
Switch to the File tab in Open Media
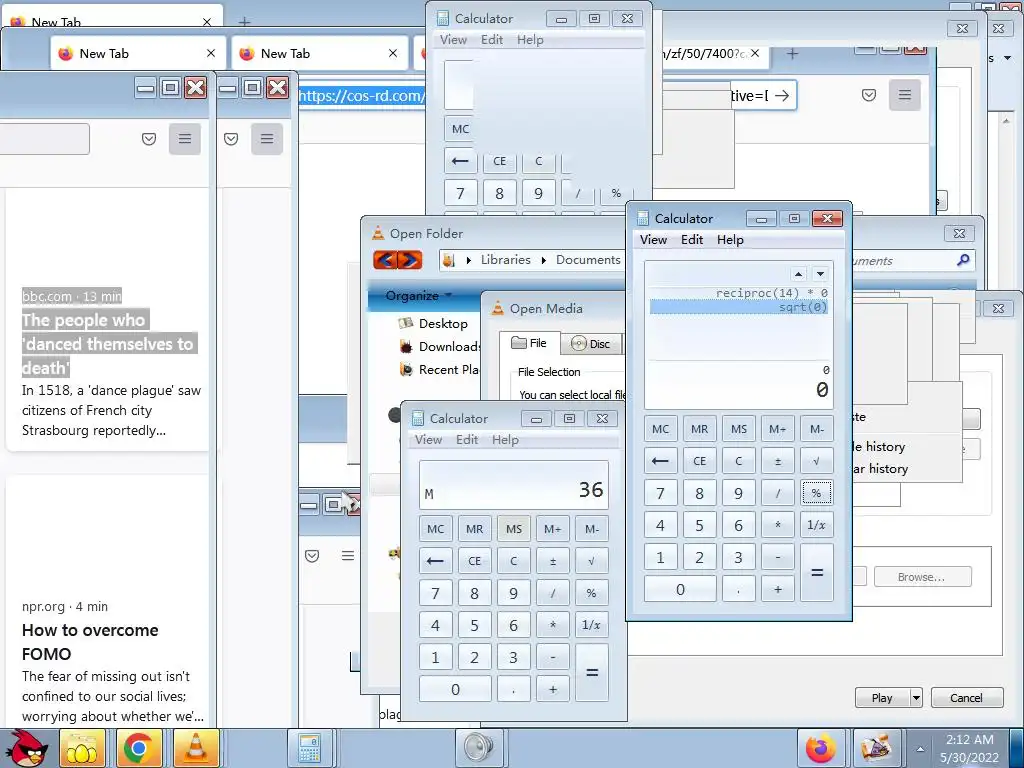[530, 343]
